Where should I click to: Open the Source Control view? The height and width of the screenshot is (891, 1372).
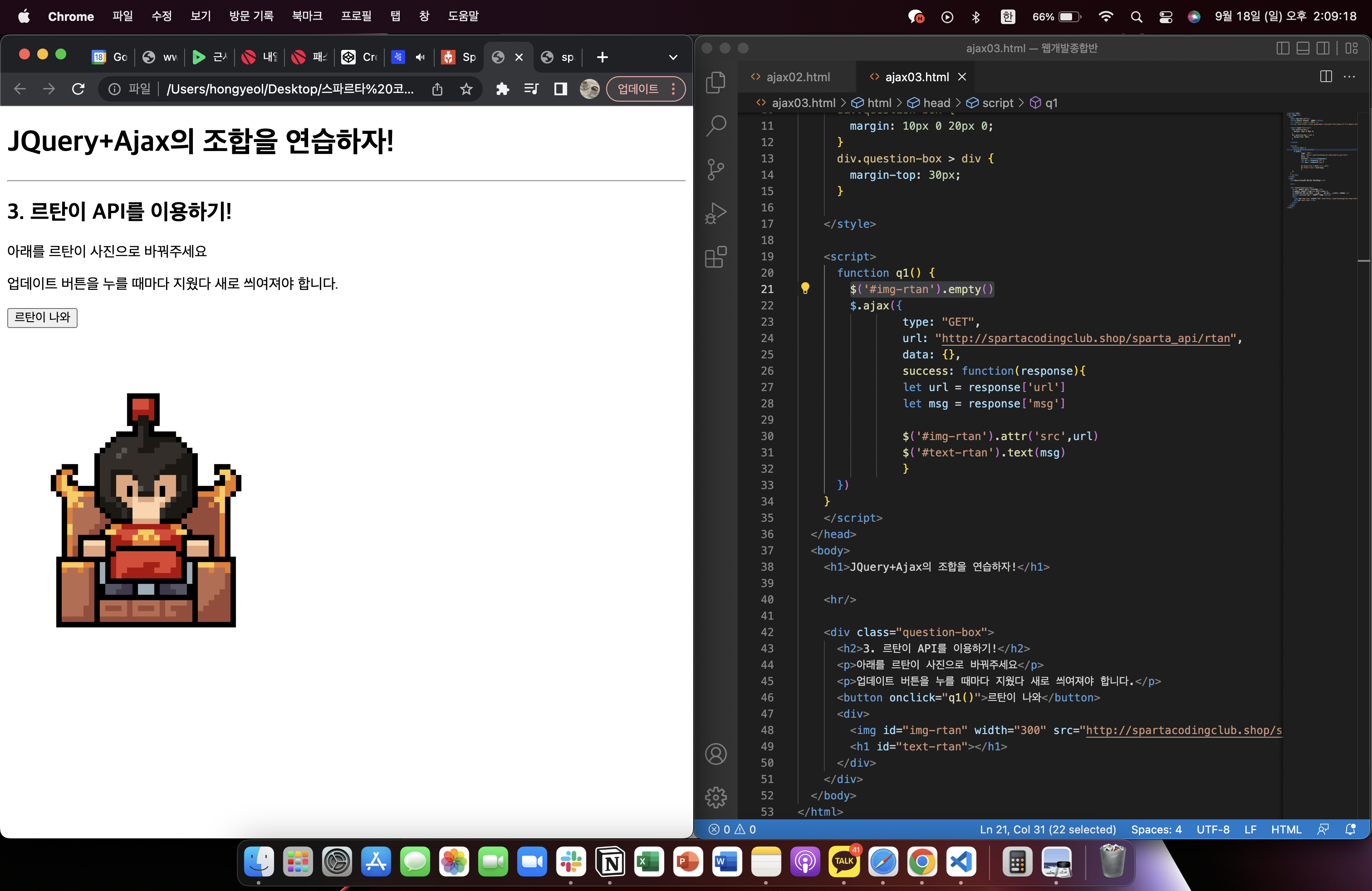[715, 169]
